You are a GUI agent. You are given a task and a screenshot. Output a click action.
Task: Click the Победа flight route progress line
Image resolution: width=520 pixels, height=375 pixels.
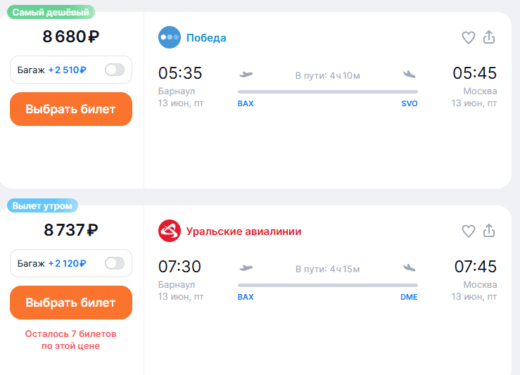[x=328, y=91]
